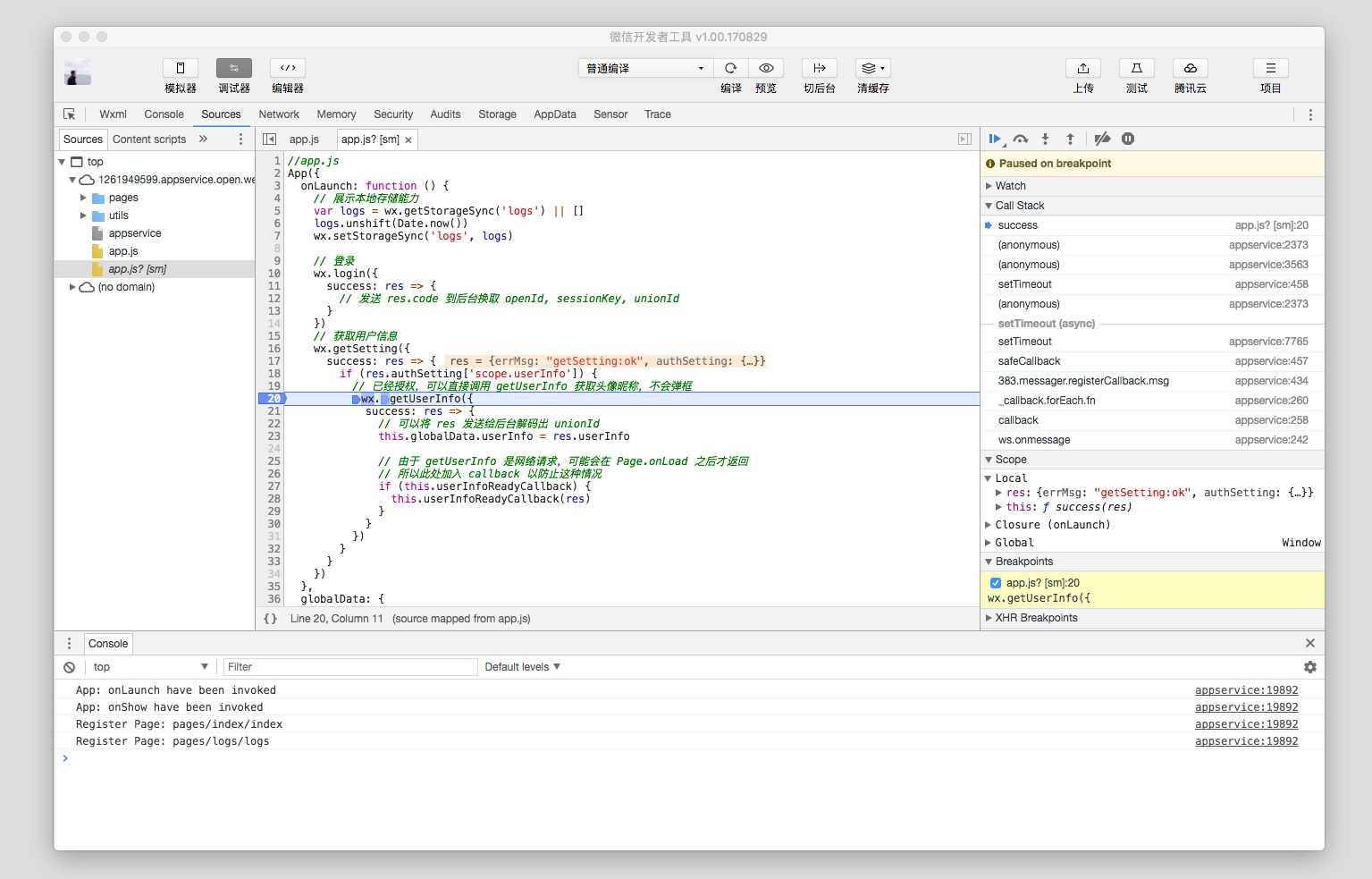Open appservice:2373 link in call stack

[x=1267, y=245]
